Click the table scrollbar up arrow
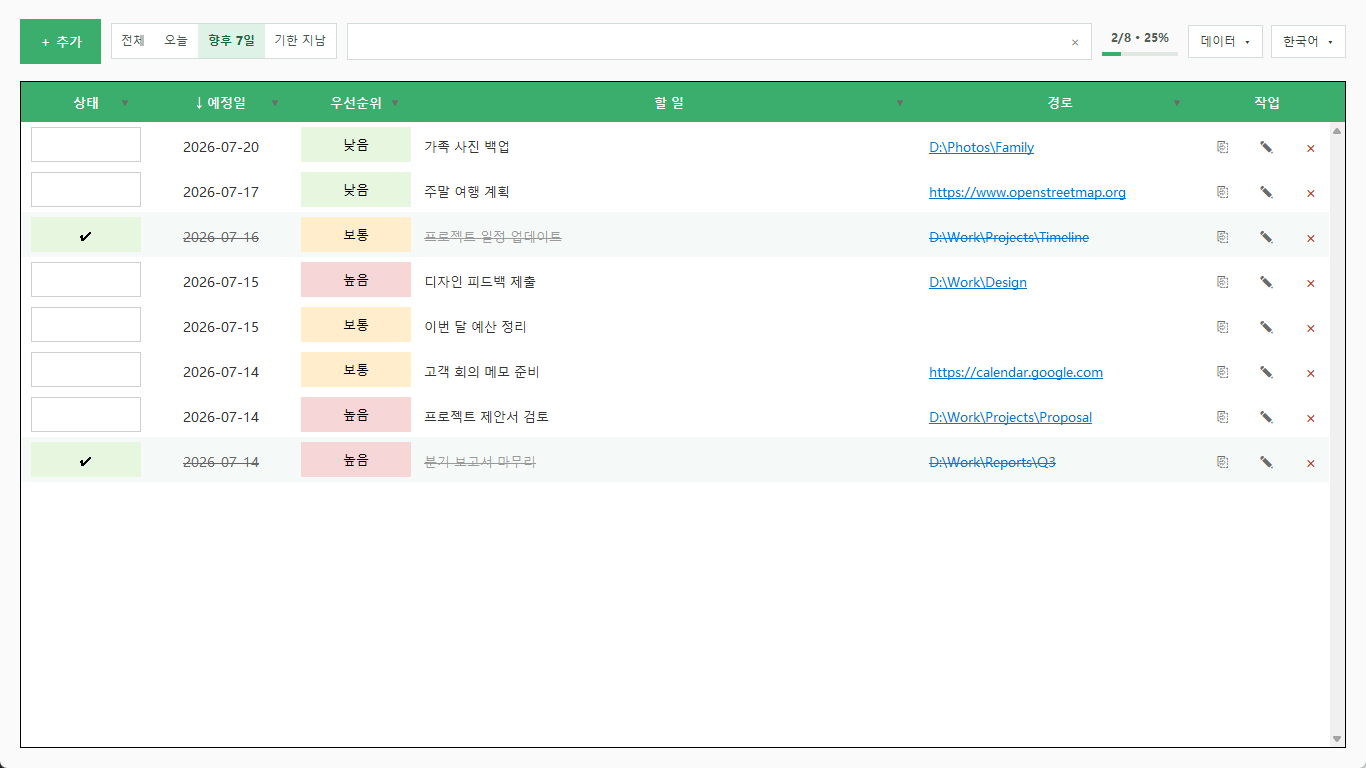This screenshot has height=768, width=1366. point(1337,131)
